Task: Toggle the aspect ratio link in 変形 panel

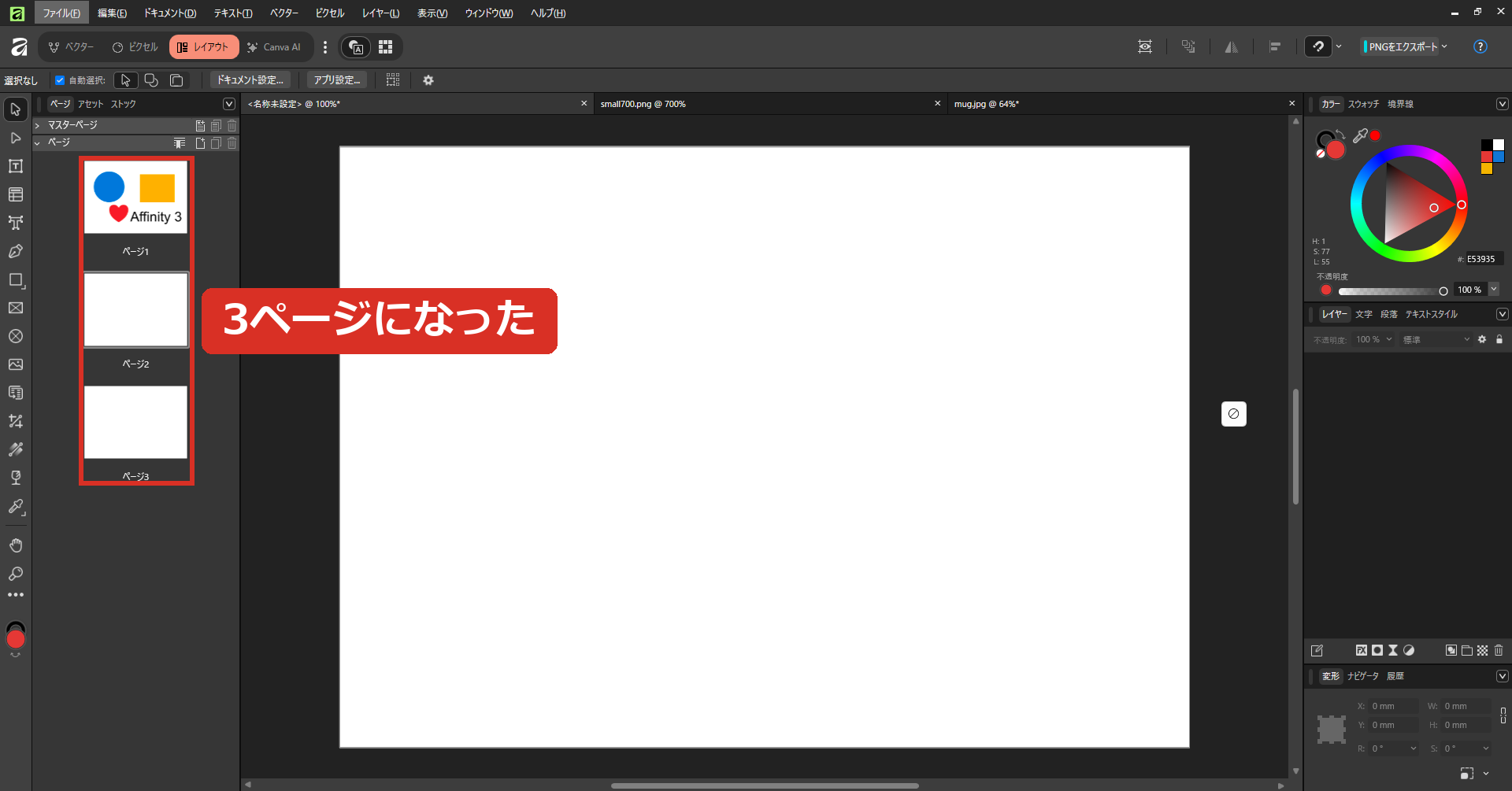Action: coord(1503,715)
